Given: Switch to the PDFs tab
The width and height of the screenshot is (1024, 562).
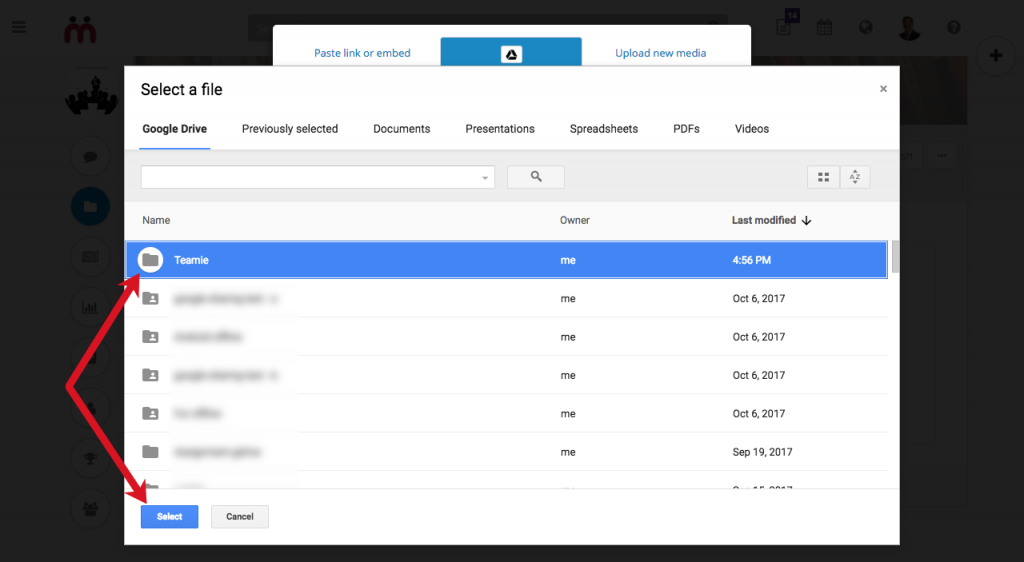Looking at the screenshot, I should click(686, 129).
